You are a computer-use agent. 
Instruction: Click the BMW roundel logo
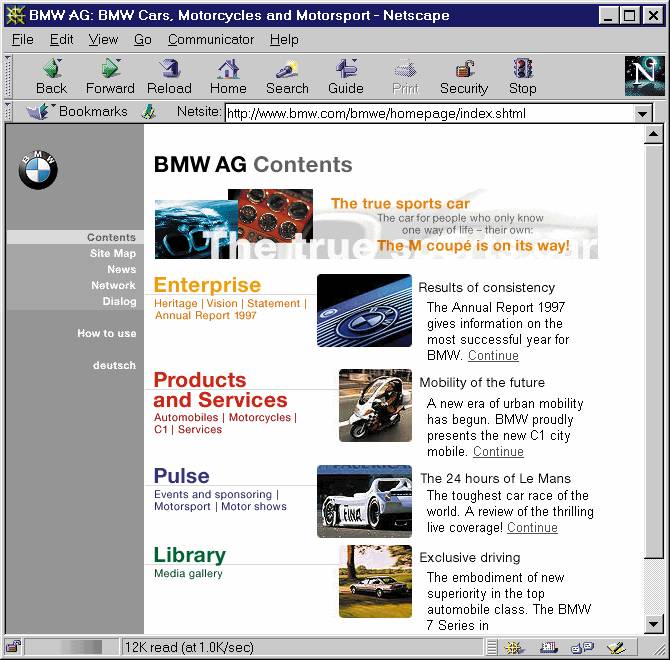click(x=38, y=170)
